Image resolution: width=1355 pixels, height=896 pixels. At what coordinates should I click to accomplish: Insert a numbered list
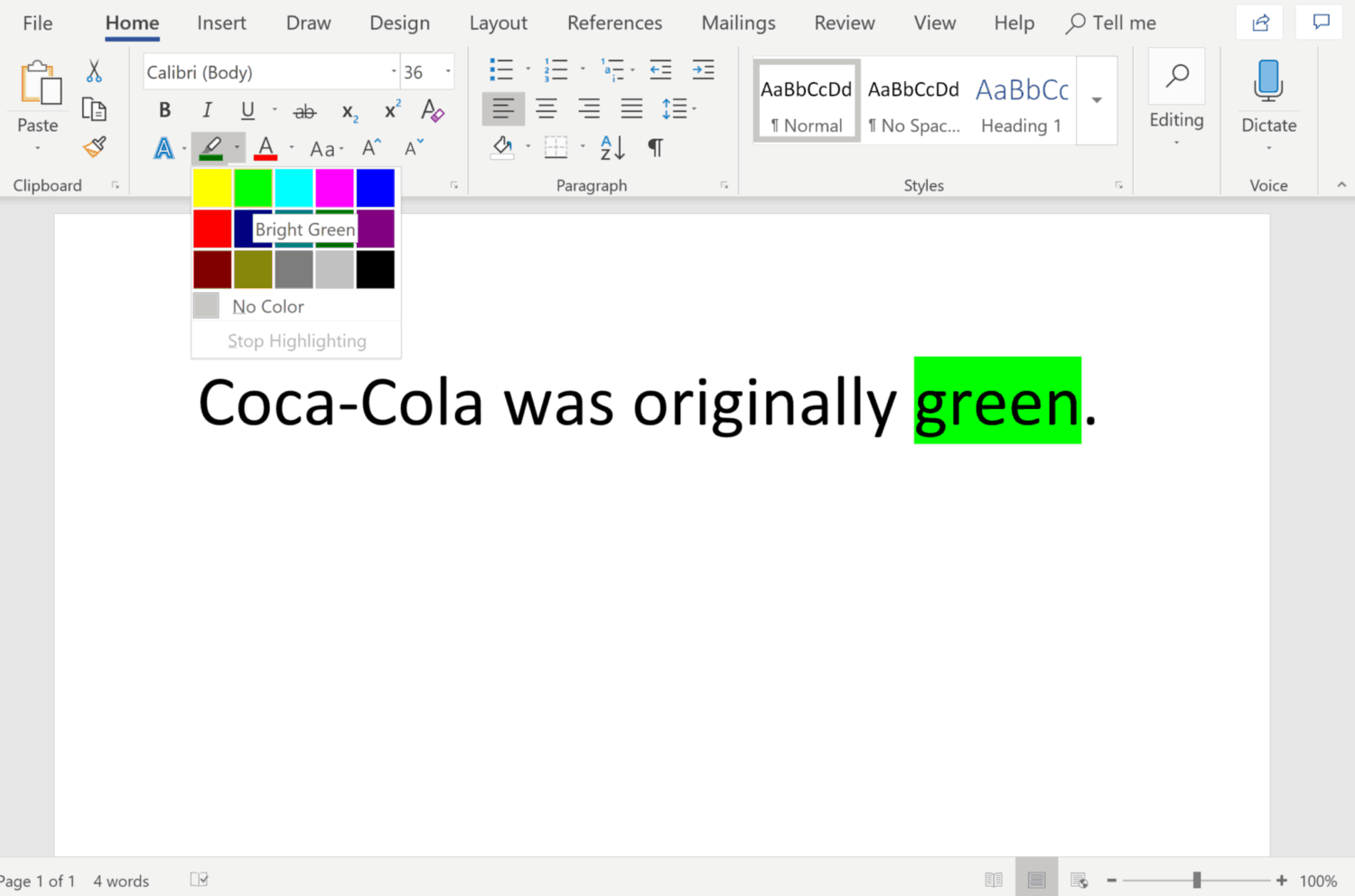[x=556, y=70]
